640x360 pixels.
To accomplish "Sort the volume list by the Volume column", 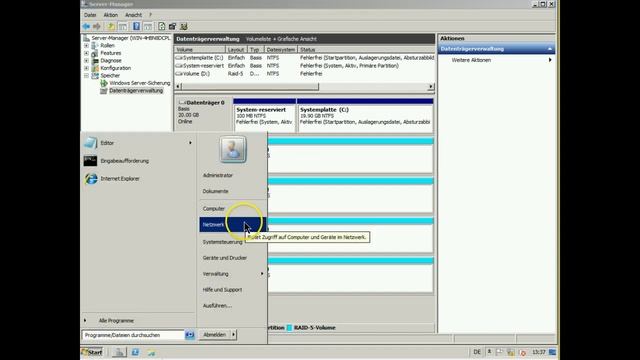I will click(200, 50).
